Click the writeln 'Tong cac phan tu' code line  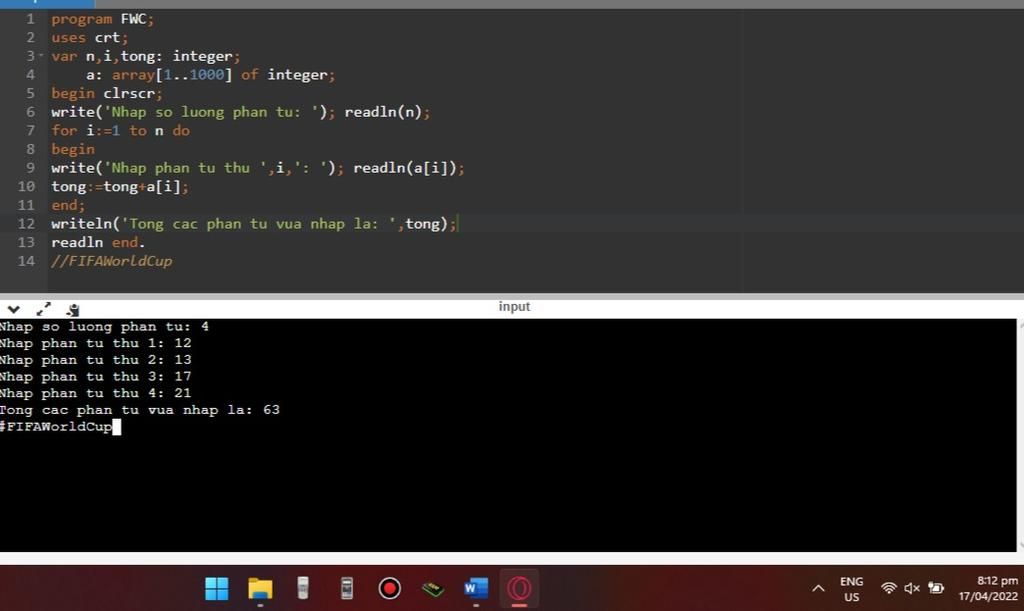pyautogui.click(x=254, y=224)
